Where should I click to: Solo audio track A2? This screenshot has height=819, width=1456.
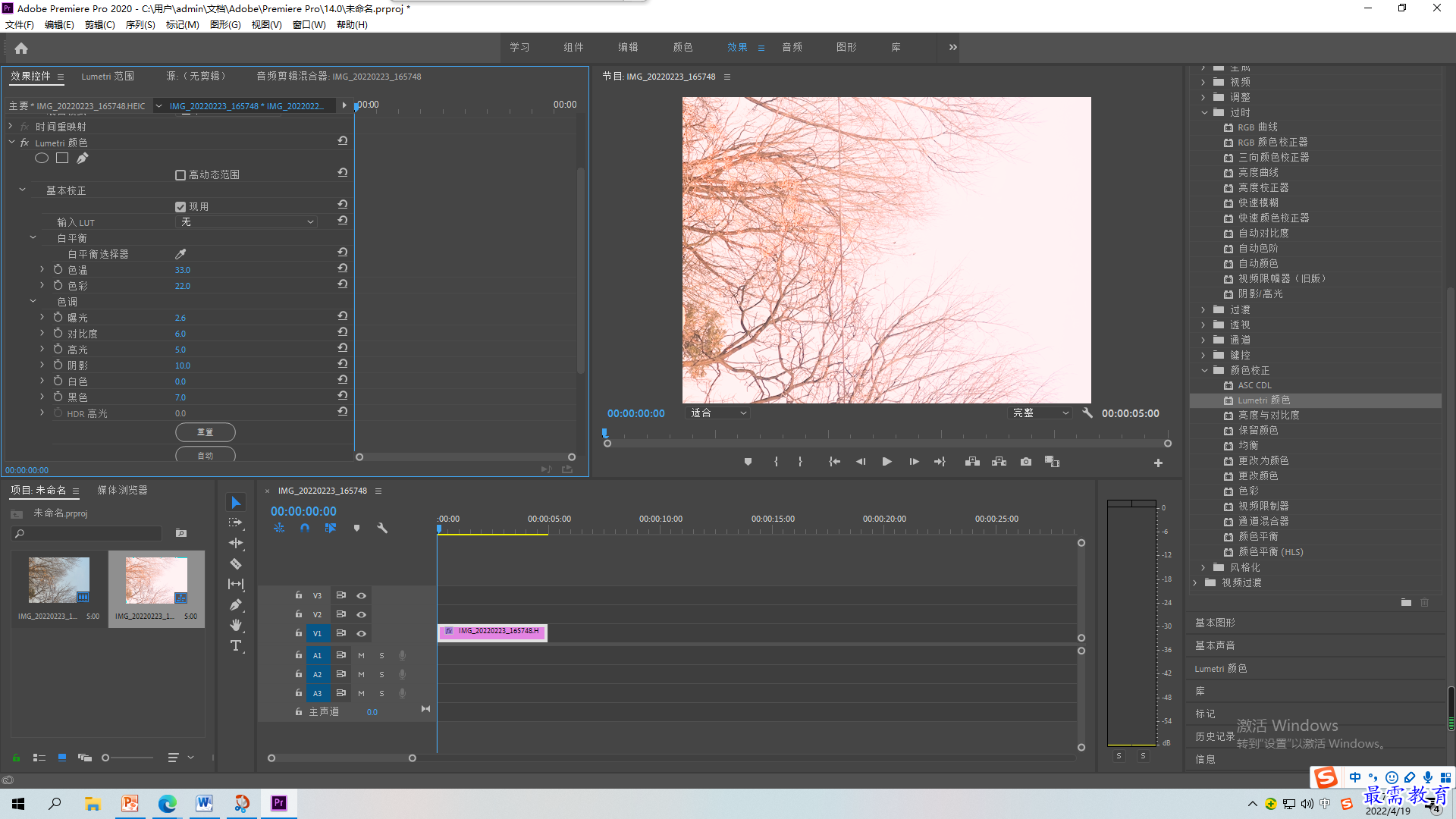(381, 674)
